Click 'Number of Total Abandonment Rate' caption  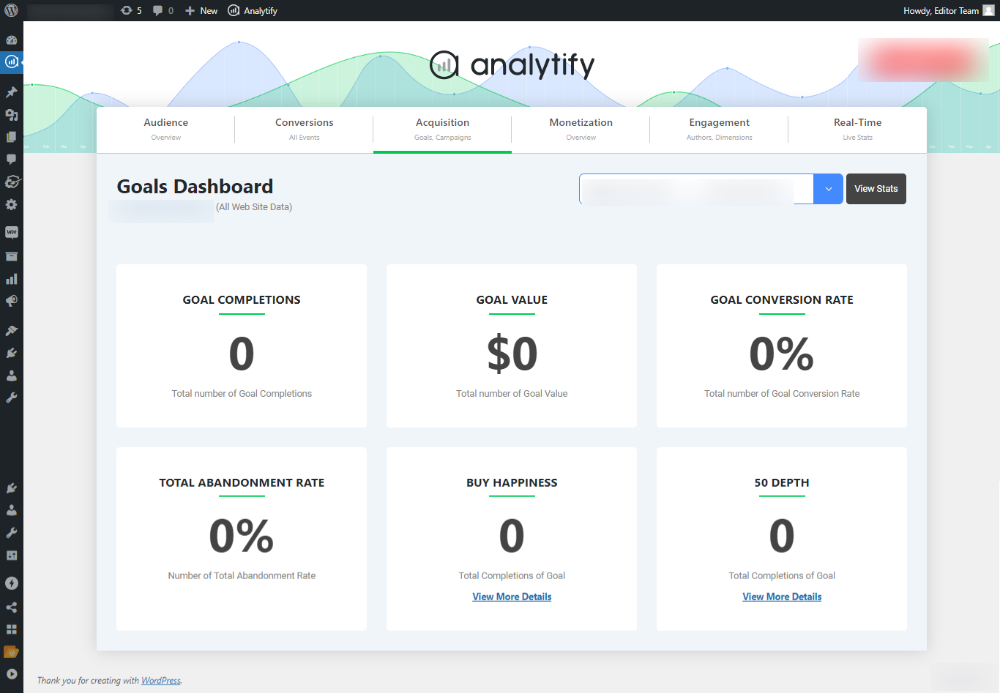[242, 575]
